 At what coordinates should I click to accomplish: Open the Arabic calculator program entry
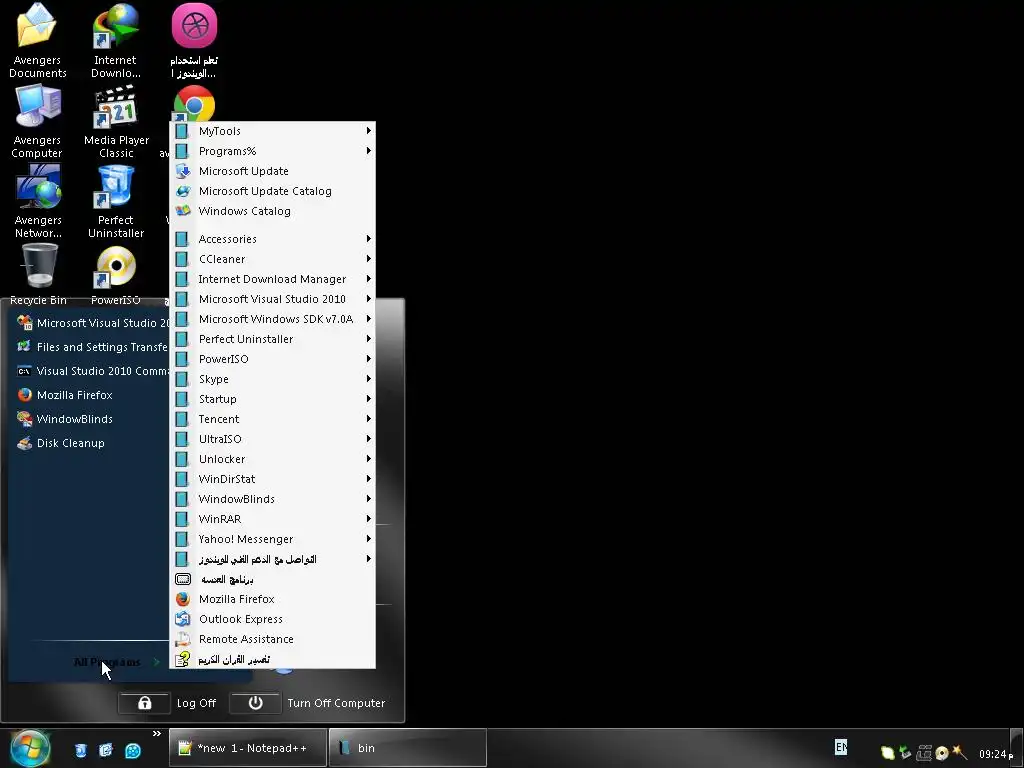(272, 579)
